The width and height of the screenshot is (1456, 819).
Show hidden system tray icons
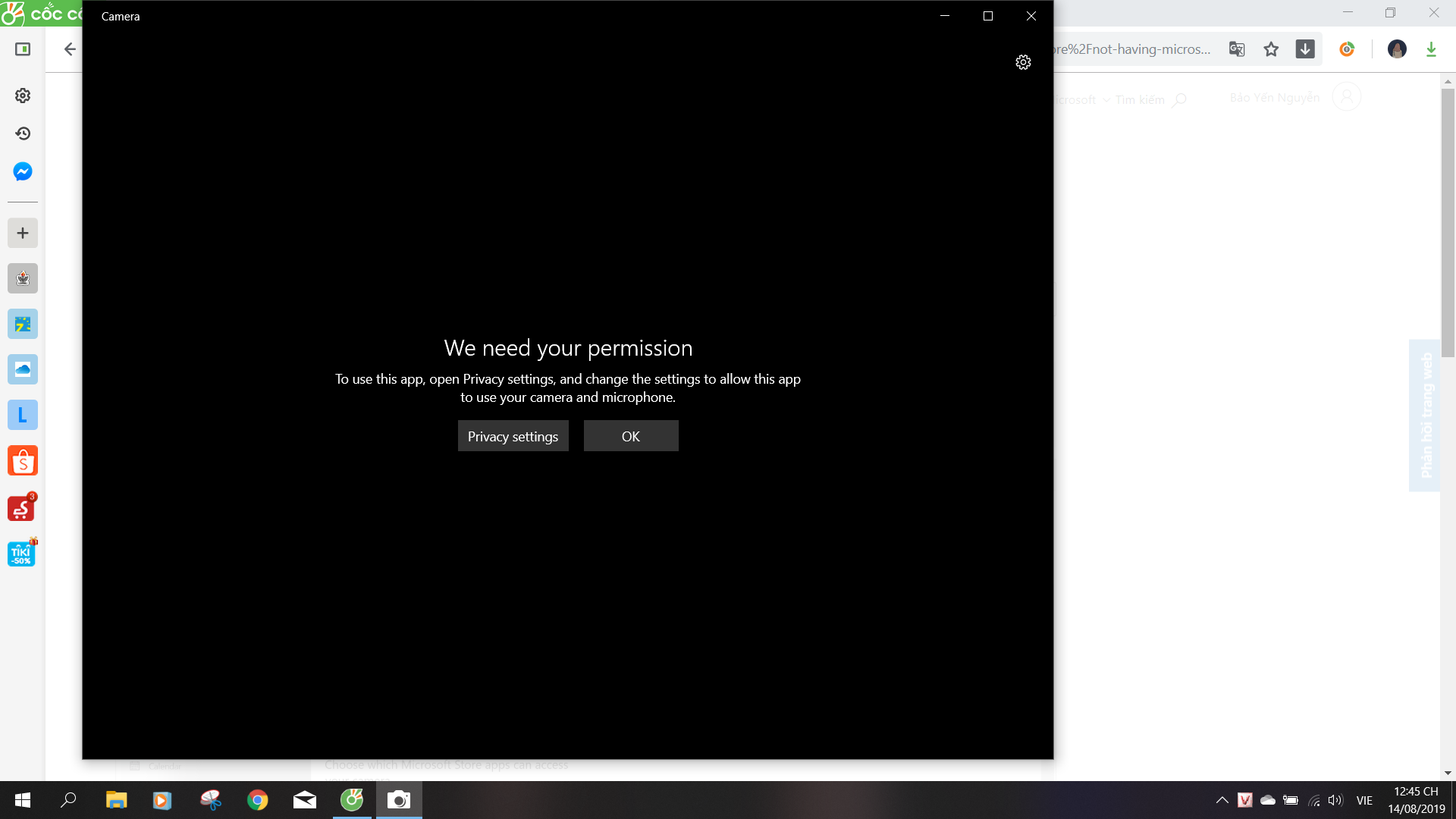click(1222, 800)
